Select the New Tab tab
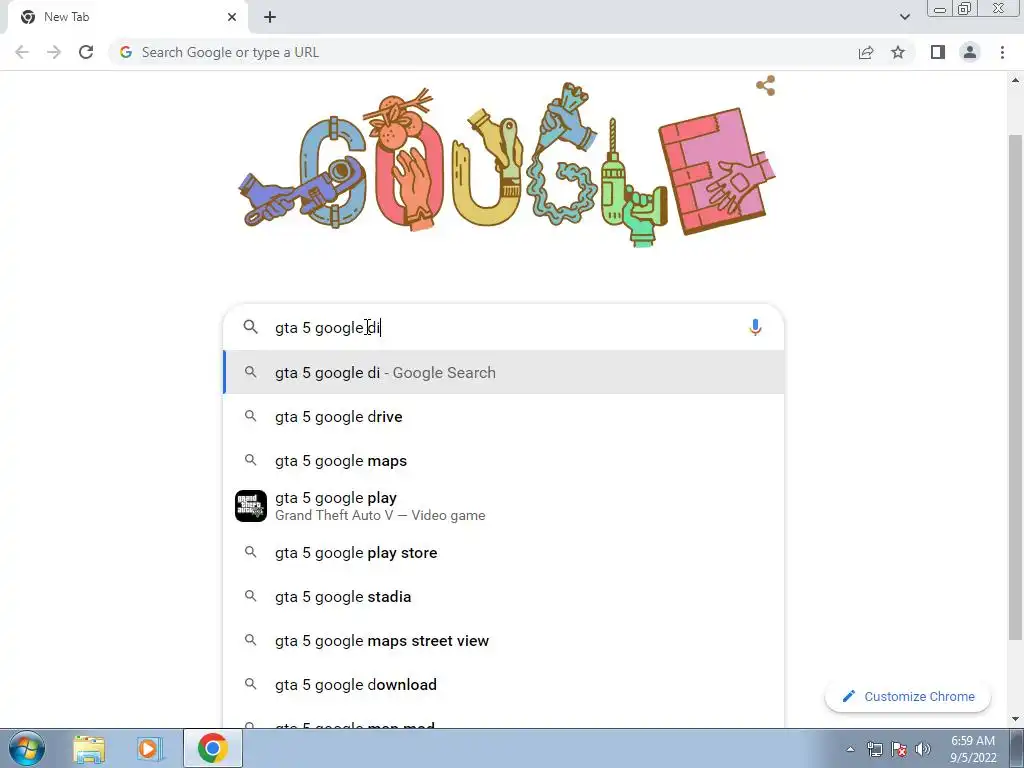 point(128,17)
